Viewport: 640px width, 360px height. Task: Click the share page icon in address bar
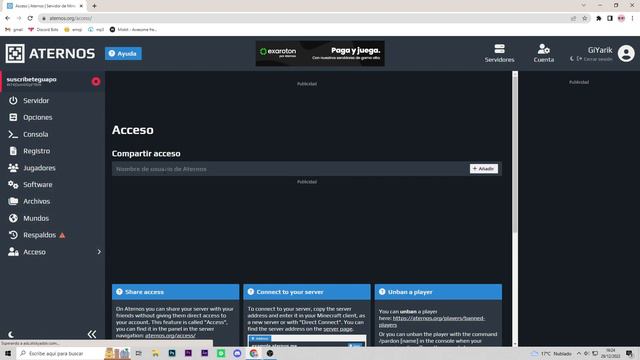click(573, 18)
